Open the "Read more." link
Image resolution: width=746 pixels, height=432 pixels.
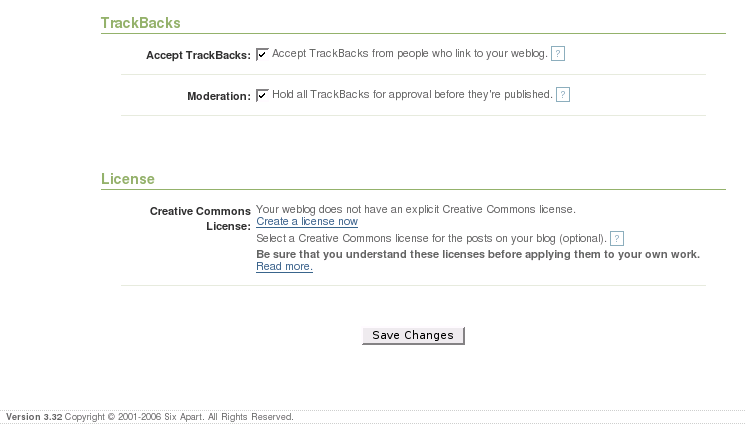[285, 266]
